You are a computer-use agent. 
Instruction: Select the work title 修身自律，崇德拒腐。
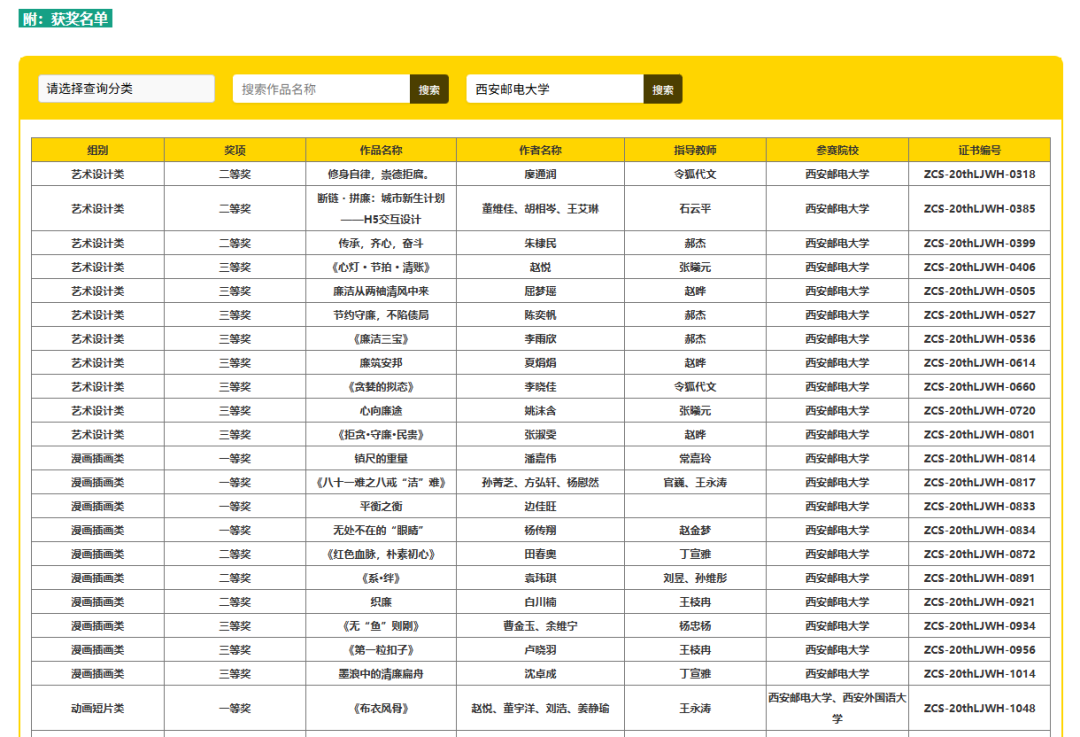click(x=381, y=174)
